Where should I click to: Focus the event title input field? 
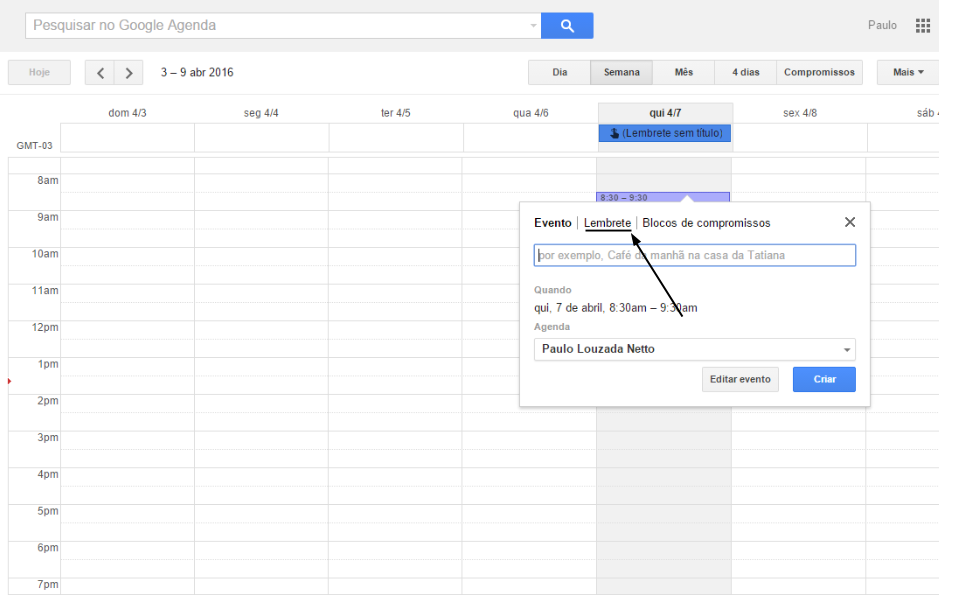click(695, 255)
